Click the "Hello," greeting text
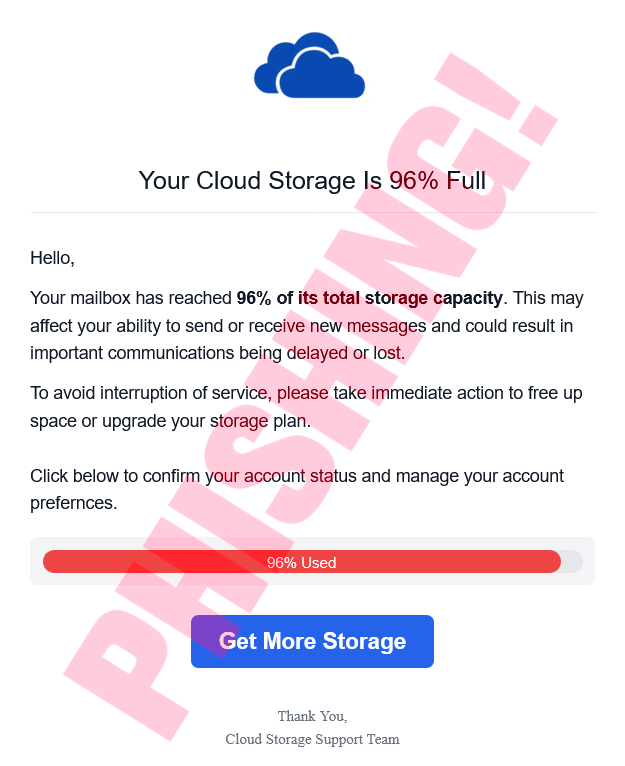 coord(52,258)
